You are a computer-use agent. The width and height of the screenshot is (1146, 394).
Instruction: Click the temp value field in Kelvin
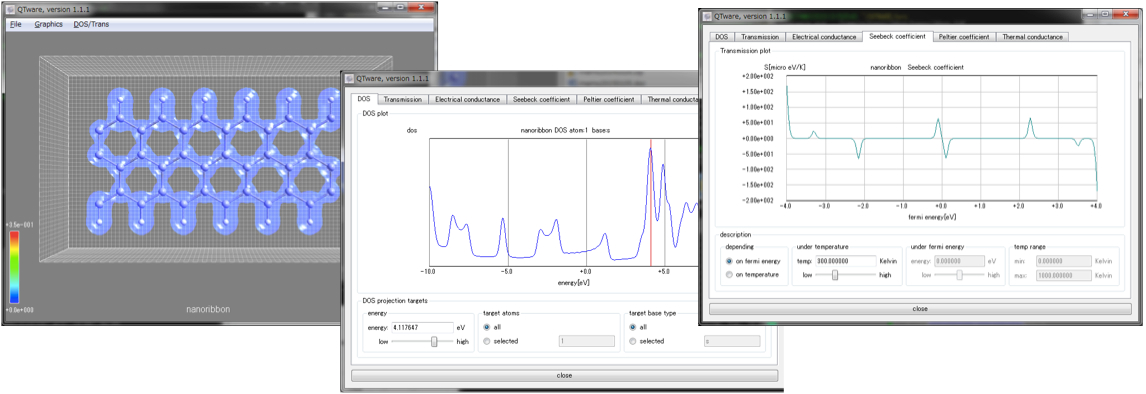845,261
